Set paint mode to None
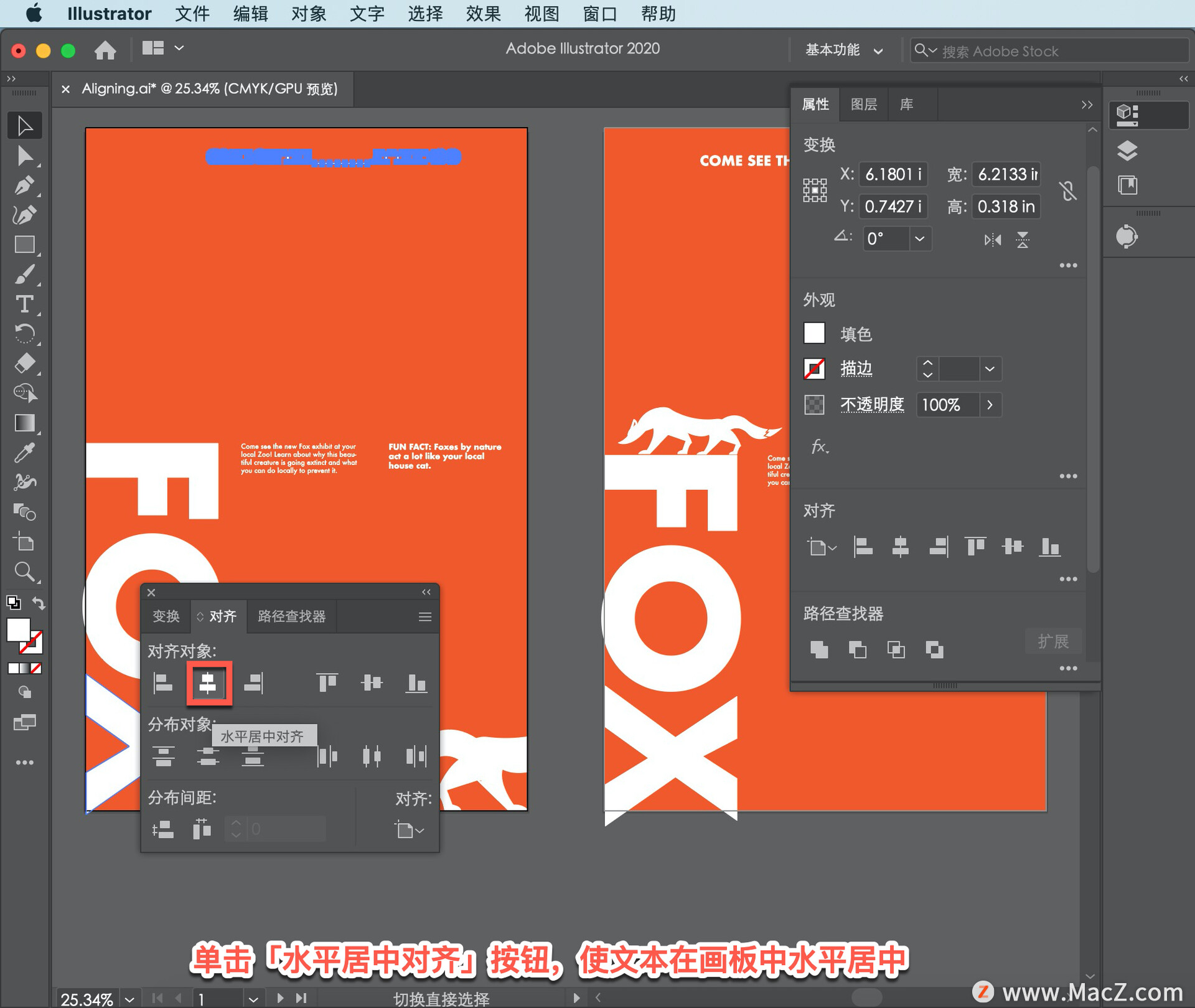Screen dimensions: 1195x1008 coord(36,668)
